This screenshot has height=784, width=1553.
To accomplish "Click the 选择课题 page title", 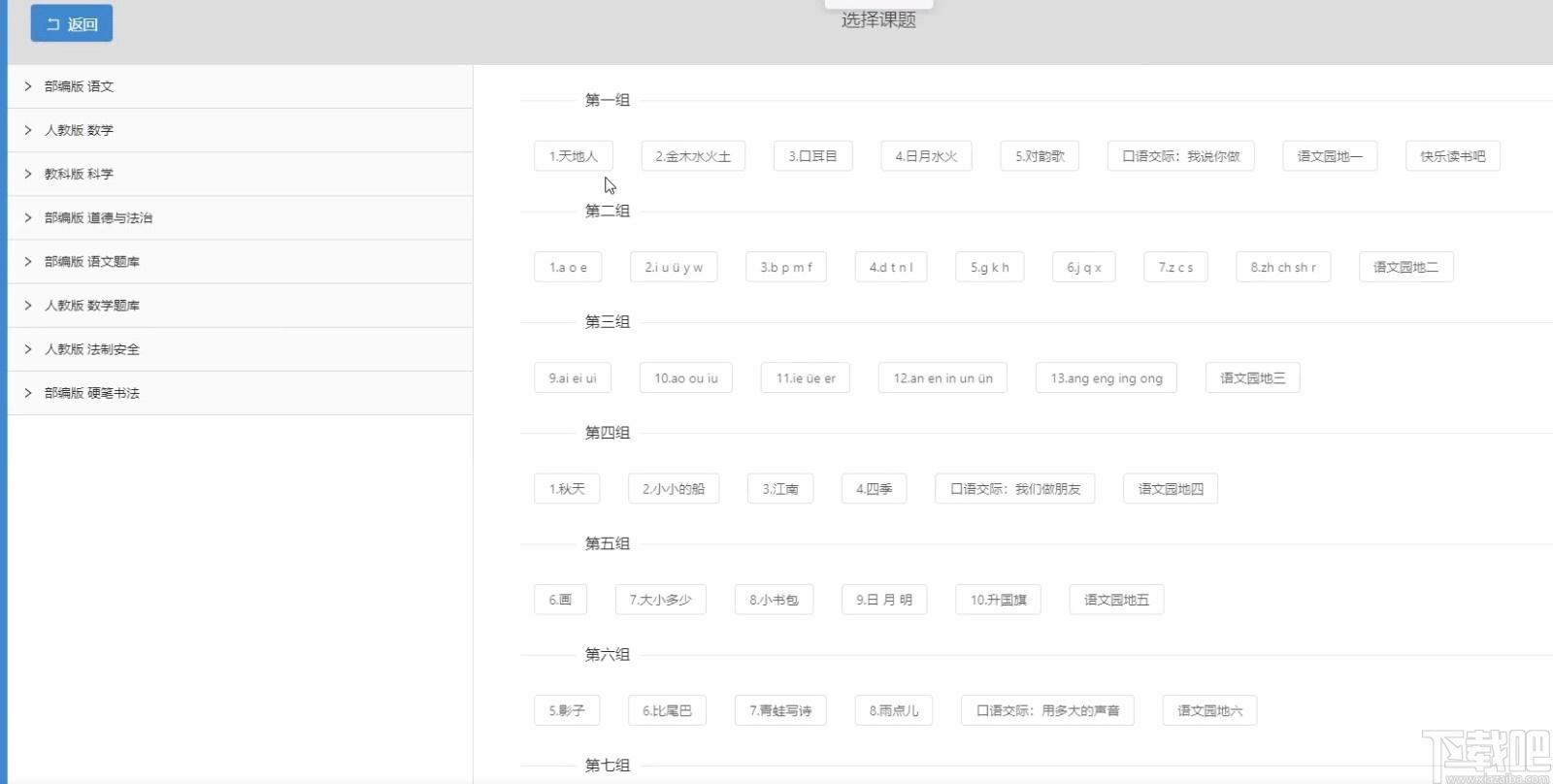I will (878, 20).
